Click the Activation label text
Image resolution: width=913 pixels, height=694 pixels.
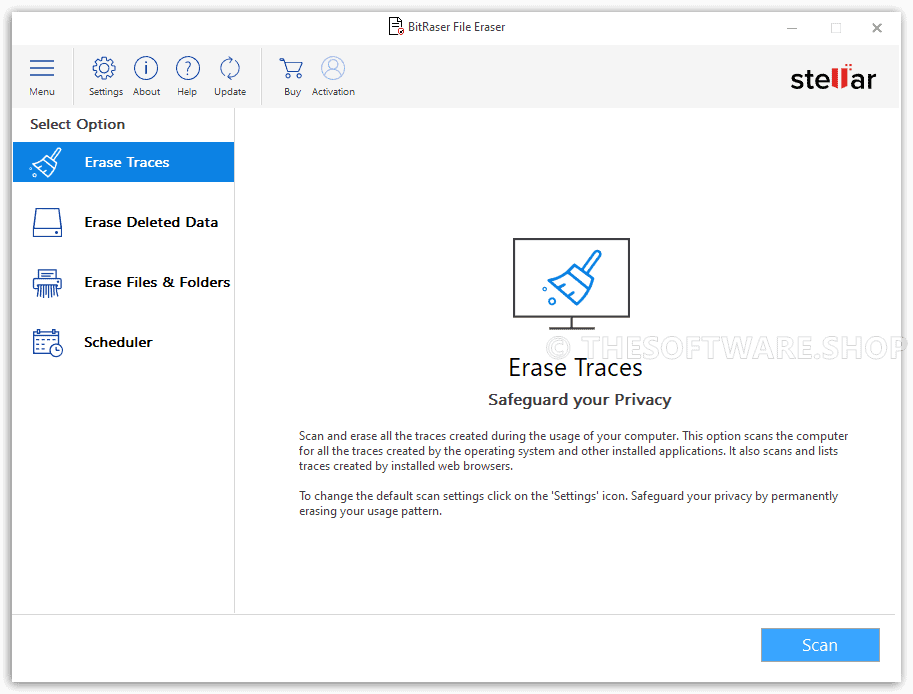coord(333,92)
